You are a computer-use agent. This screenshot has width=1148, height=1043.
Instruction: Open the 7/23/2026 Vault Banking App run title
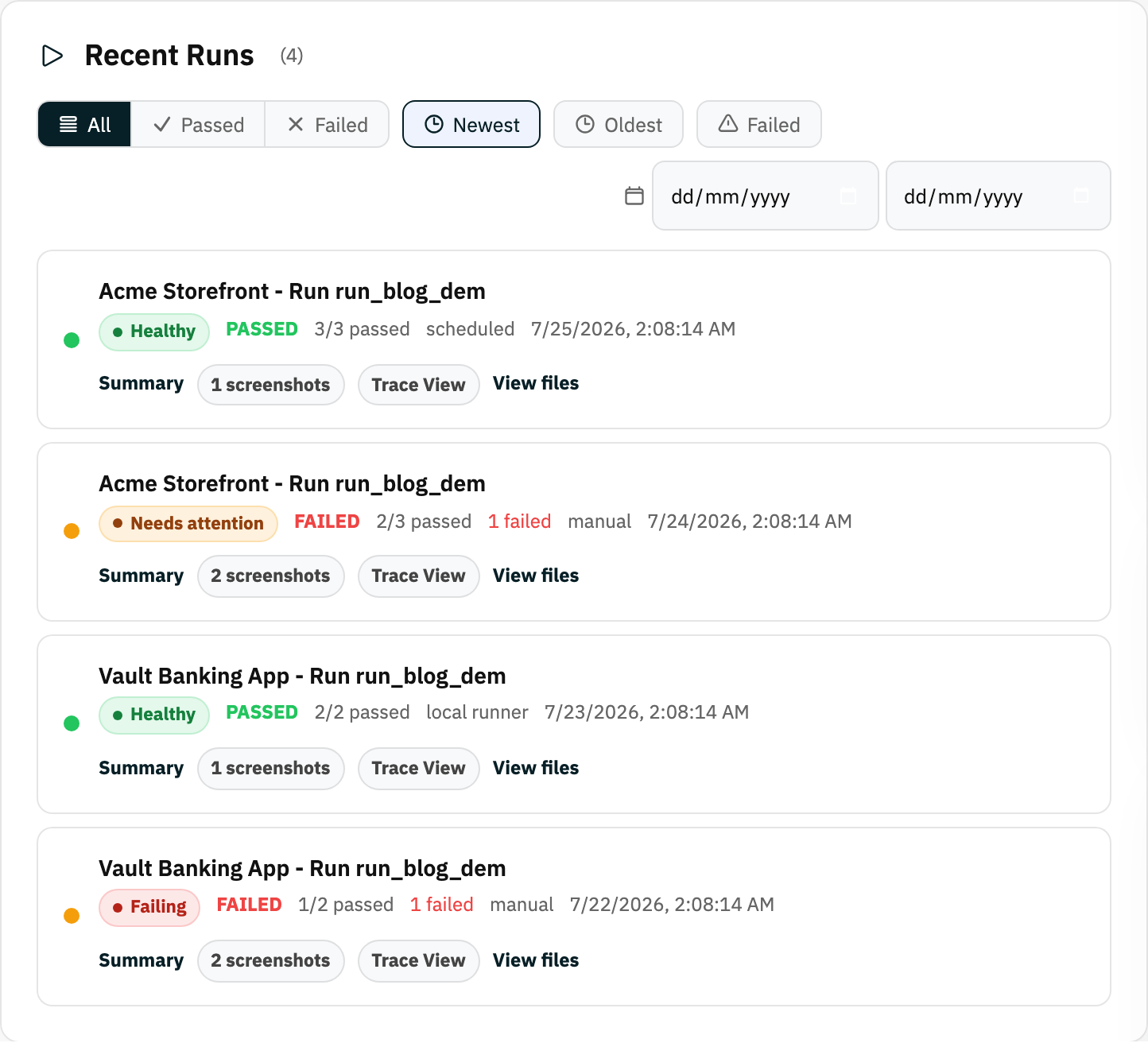[302, 677]
